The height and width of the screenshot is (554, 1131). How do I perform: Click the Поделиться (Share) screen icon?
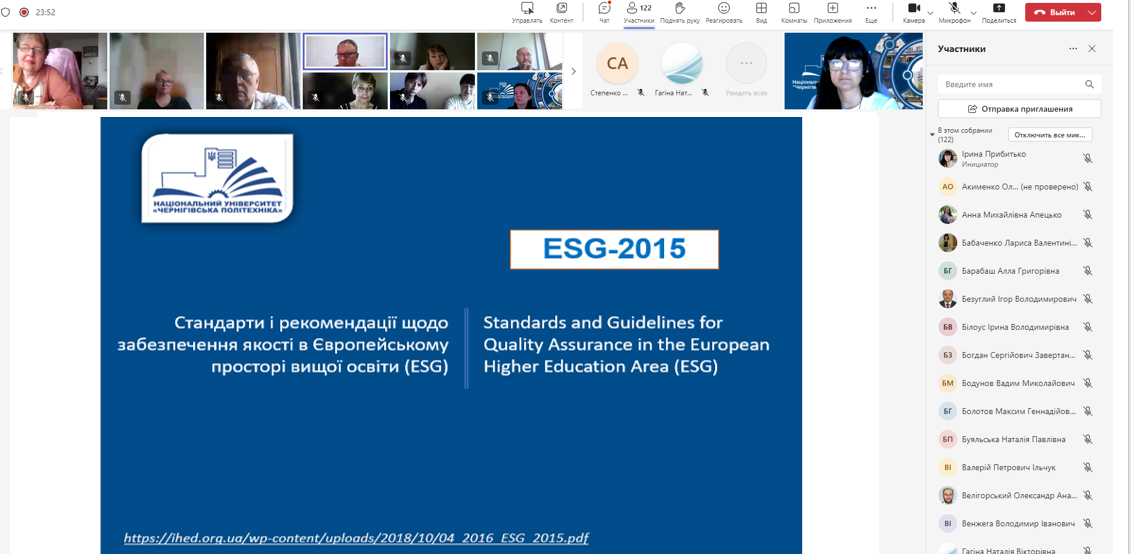tap(998, 9)
